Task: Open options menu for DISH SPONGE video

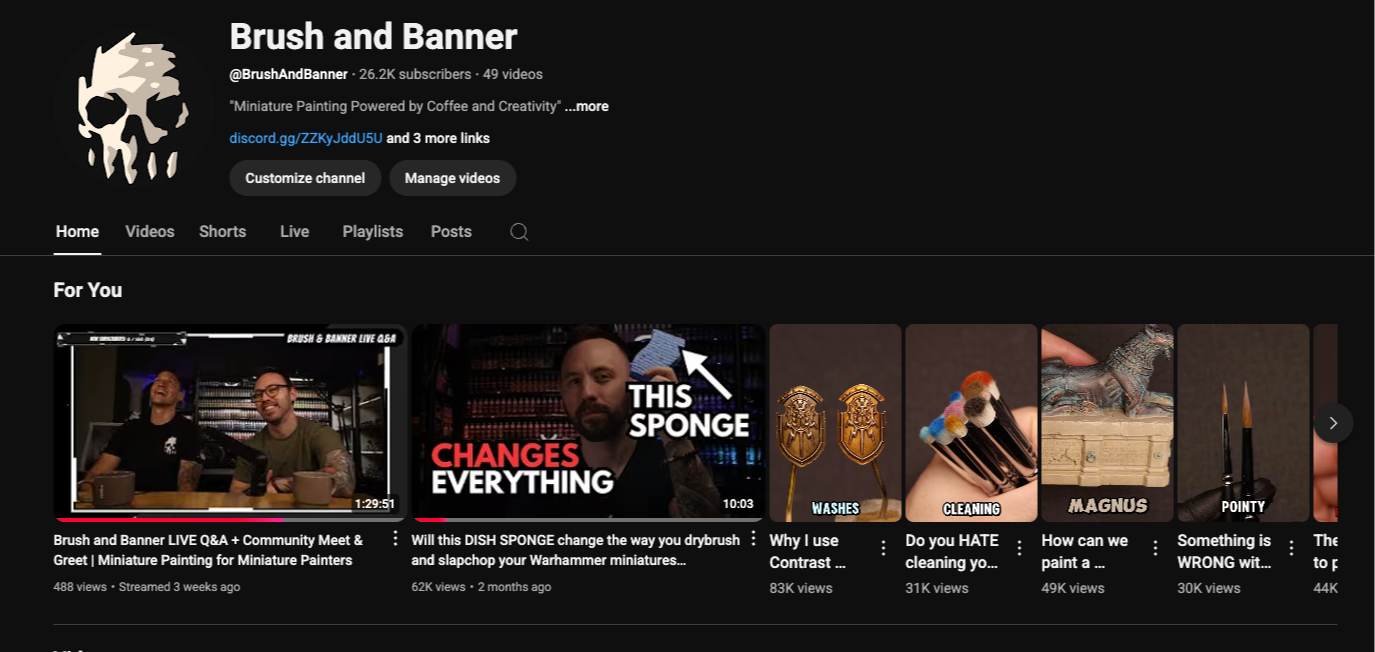Action: (x=753, y=539)
